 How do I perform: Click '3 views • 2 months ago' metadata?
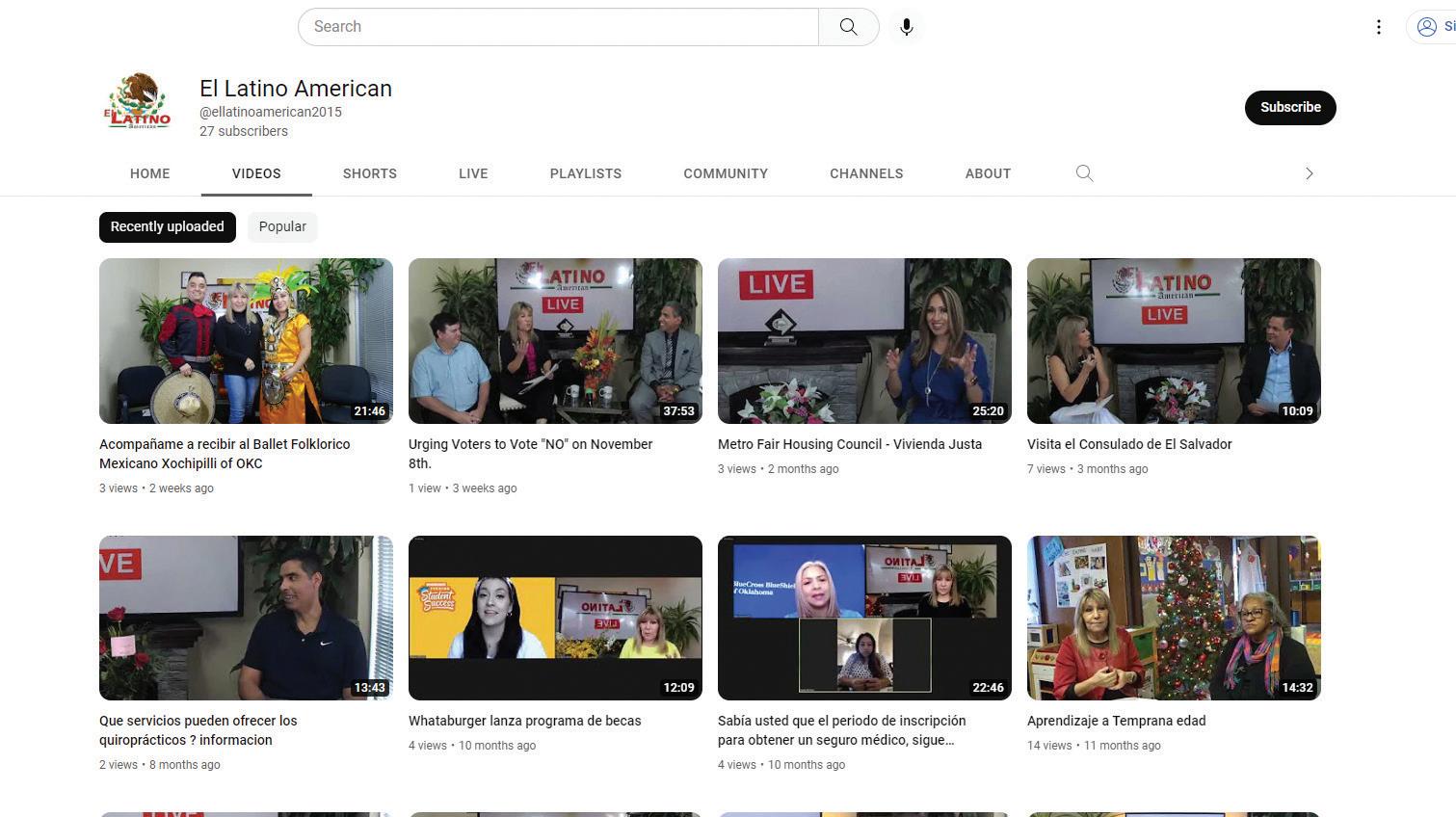[779, 469]
